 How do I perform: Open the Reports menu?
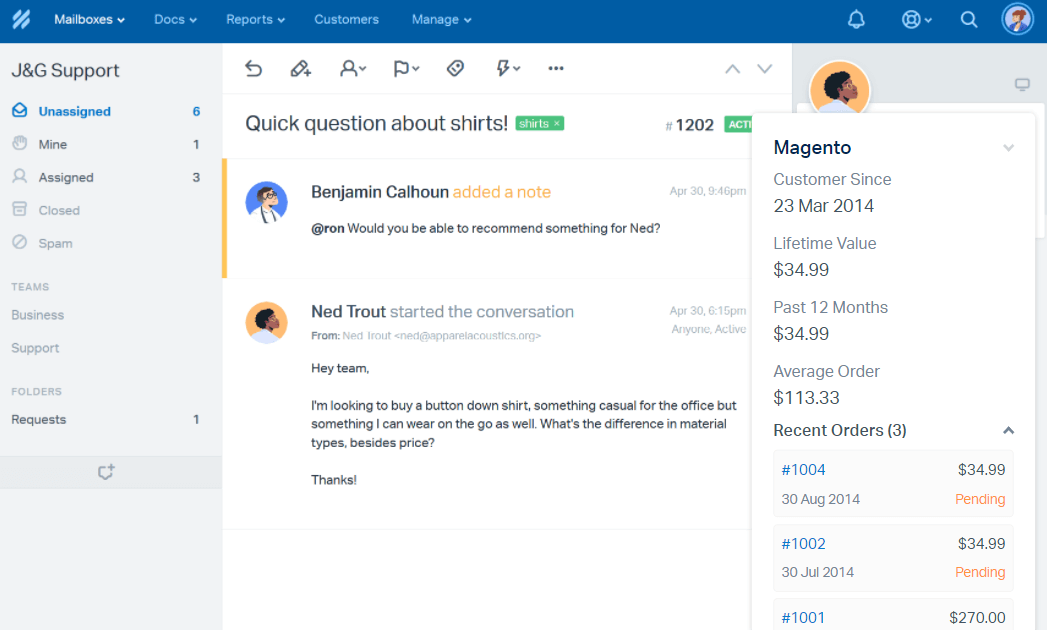pyautogui.click(x=255, y=20)
